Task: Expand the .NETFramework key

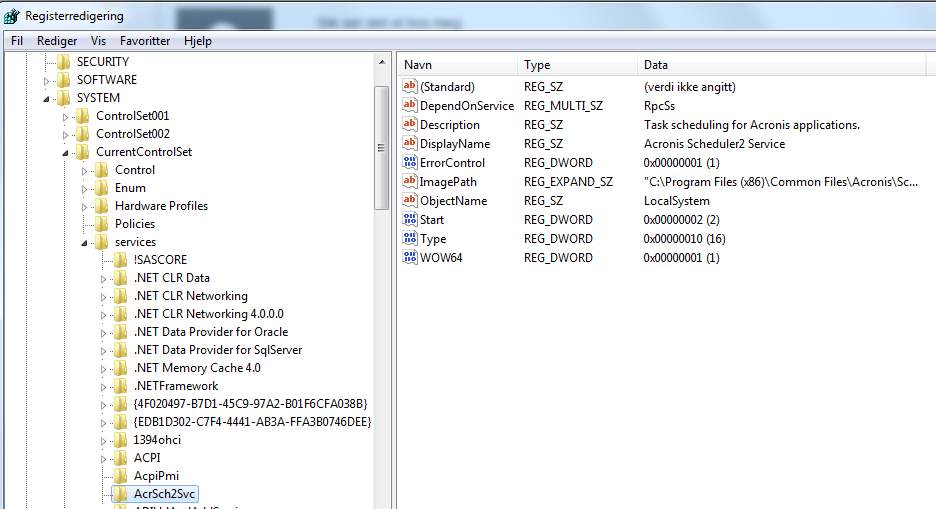Action: 103,387
